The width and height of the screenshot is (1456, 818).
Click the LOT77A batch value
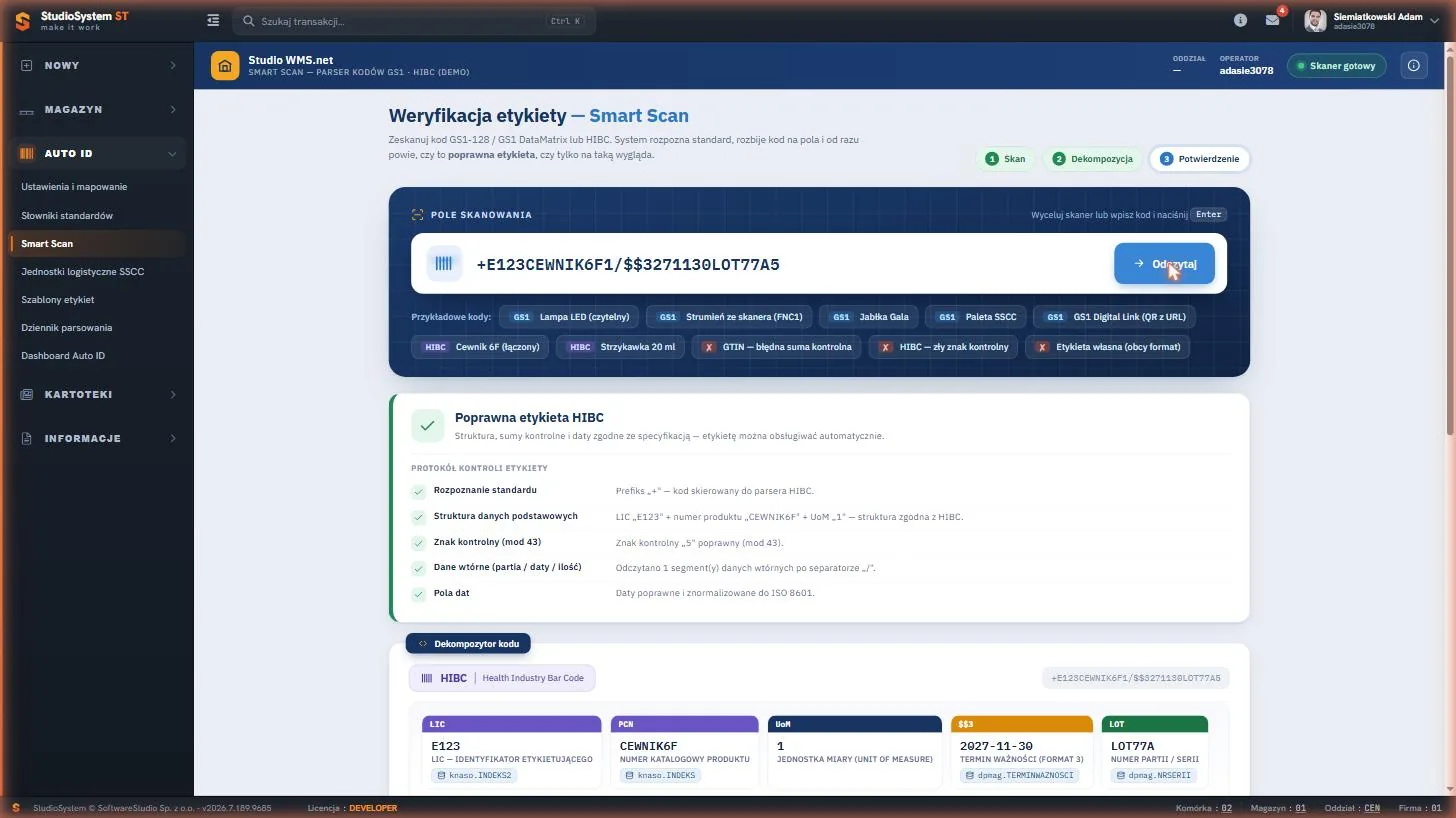[1133, 746]
